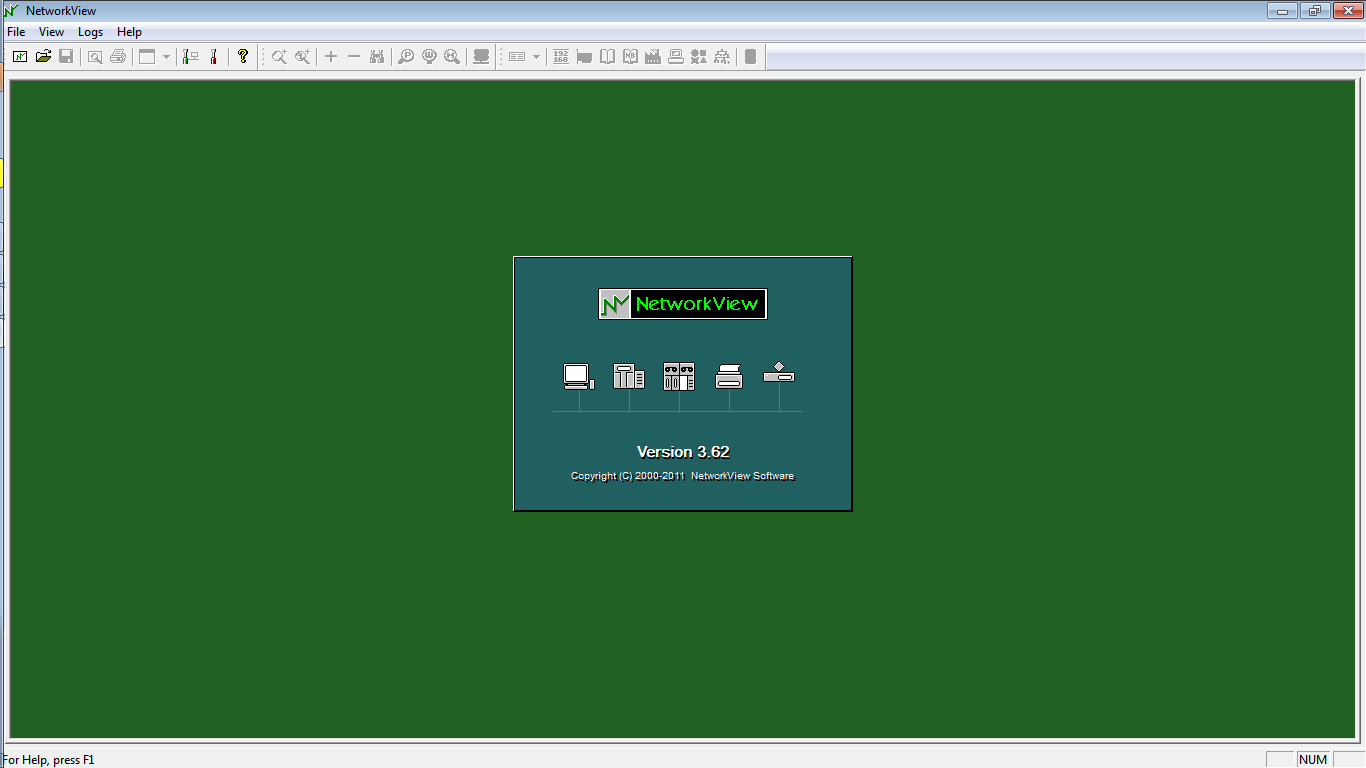Image resolution: width=1366 pixels, height=768 pixels.
Task: Create a new network map document
Action: (x=20, y=57)
